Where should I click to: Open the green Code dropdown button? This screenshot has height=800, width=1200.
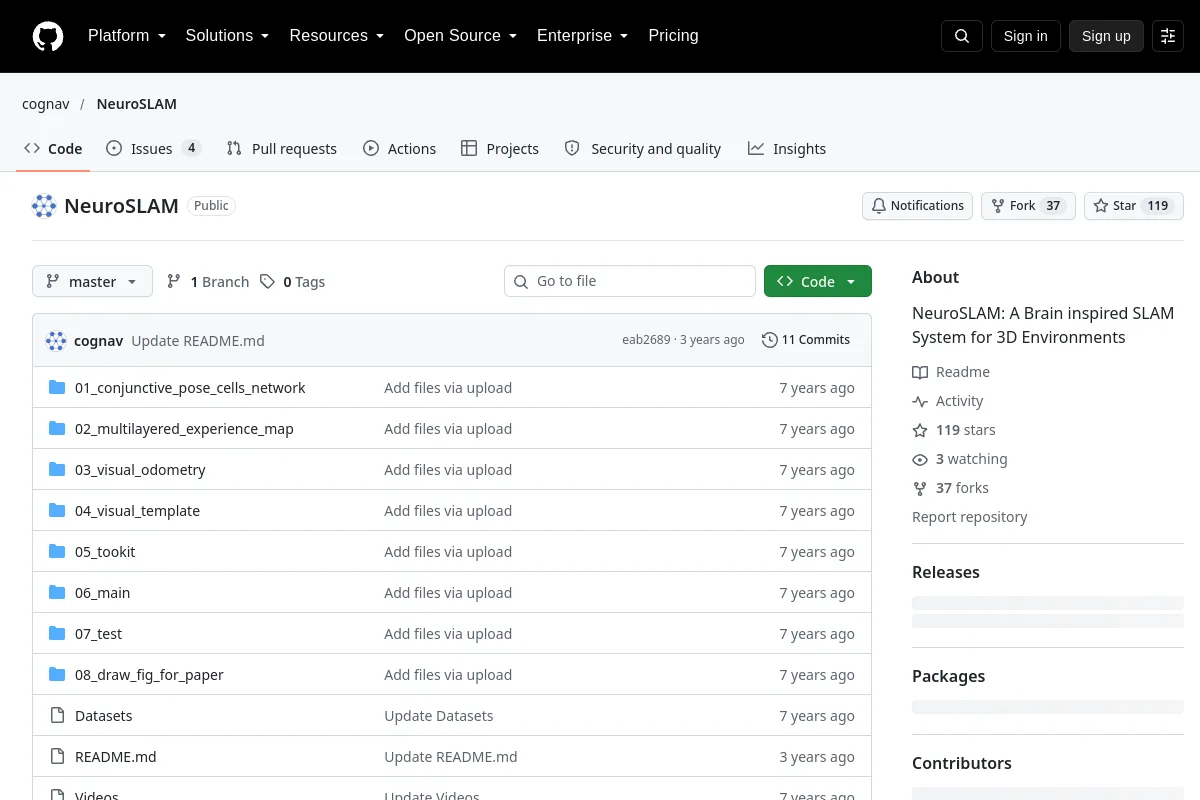coord(818,281)
